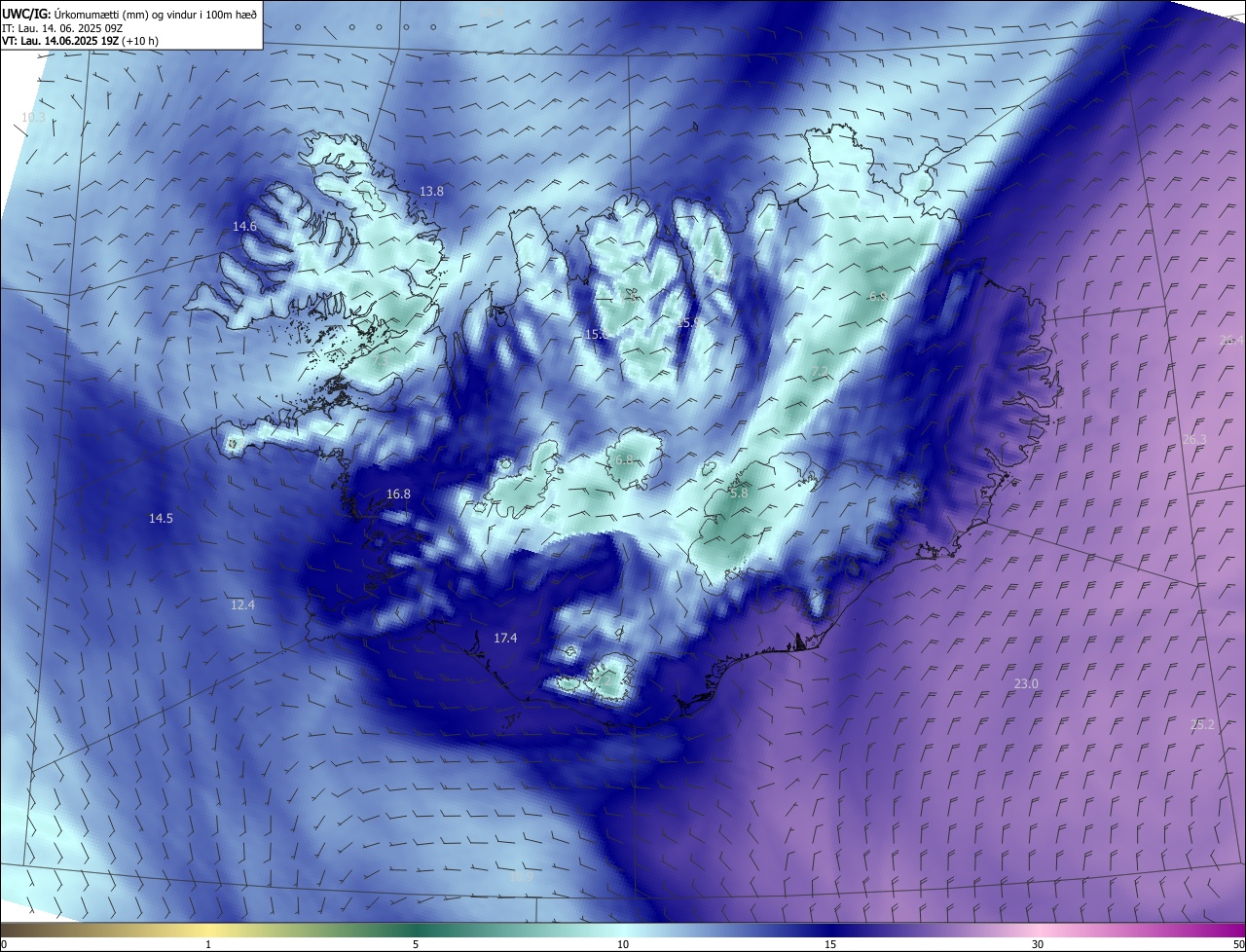This screenshot has width=1246, height=952.
Task: Click the 25.2 value near the right edge
Action: (1202, 724)
